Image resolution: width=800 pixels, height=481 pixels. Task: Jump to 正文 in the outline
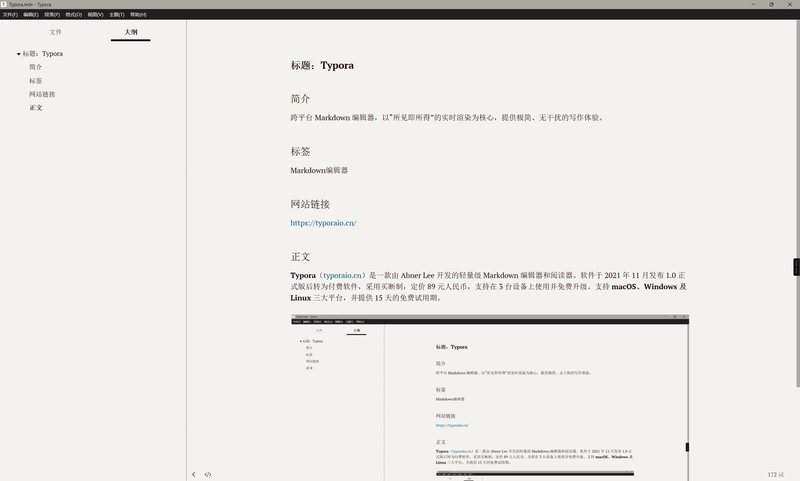[36, 108]
